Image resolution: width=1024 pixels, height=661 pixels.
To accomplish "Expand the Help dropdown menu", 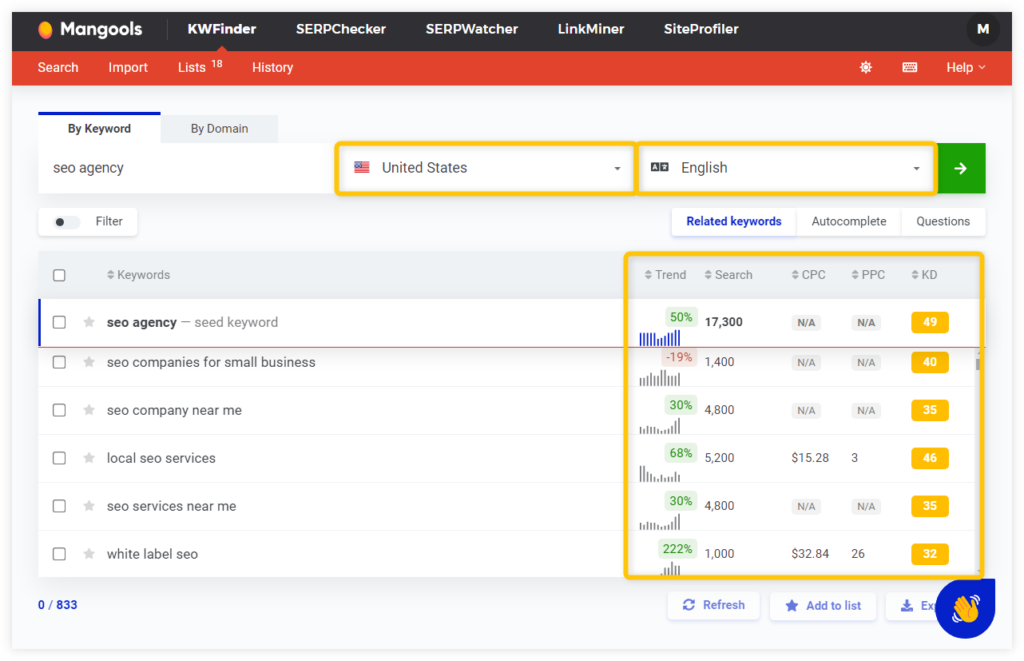I will pos(965,67).
